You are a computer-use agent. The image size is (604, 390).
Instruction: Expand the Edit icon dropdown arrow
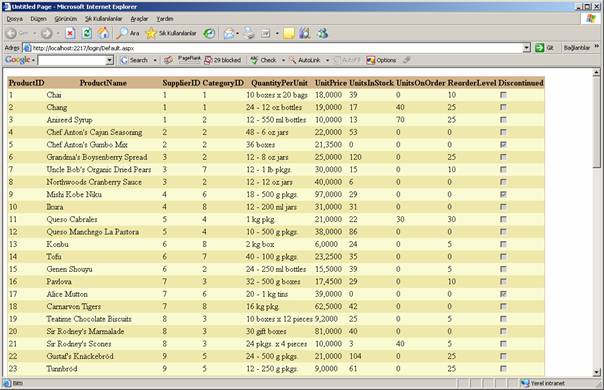[x=277, y=34]
